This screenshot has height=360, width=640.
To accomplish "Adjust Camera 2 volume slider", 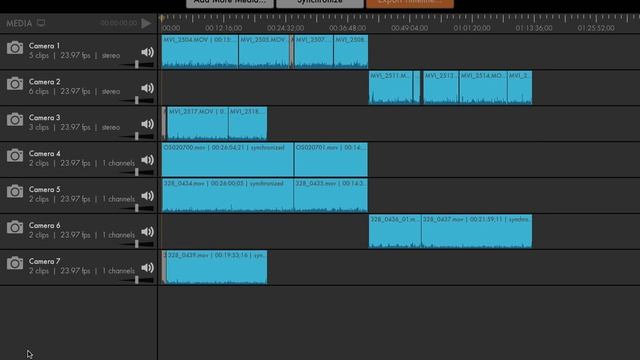I will tap(138, 100).
